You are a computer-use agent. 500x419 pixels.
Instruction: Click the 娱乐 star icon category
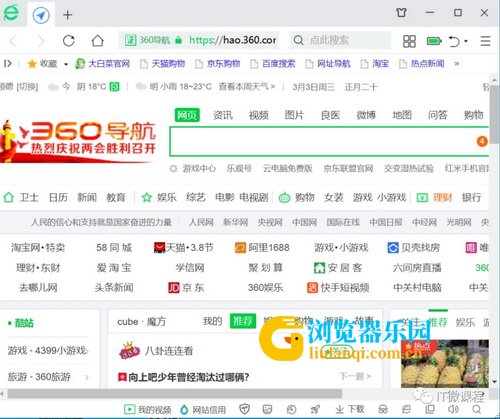pos(146,197)
